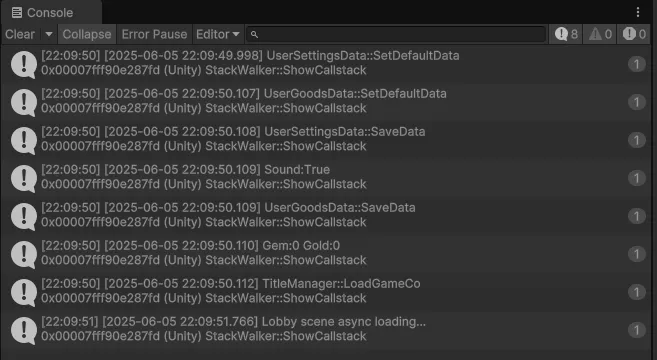The width and height of the screenshot is (657, 360).
Task: Select the UserGoodsData::SetDefaultData log icon
Action: pos(24,102)
